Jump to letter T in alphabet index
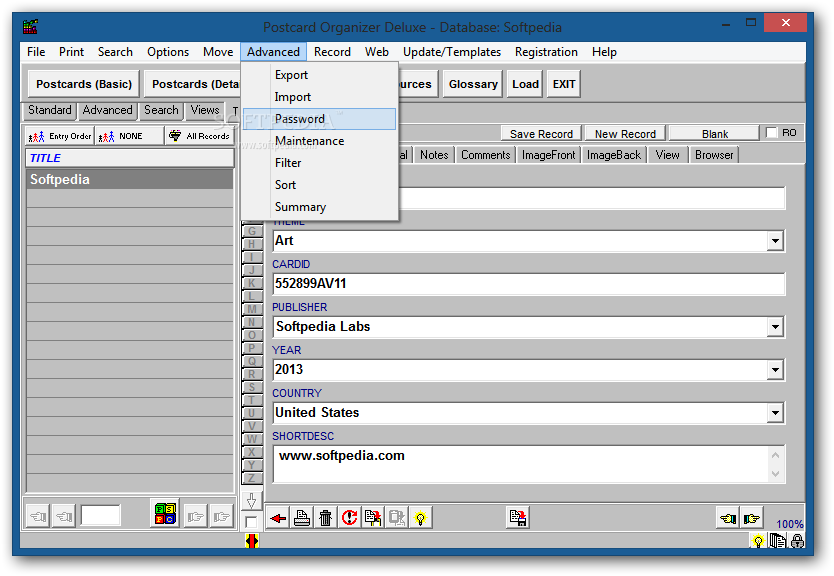Viewport: 834px width, 576px height. pyautogui.click(x=252, y=400)
